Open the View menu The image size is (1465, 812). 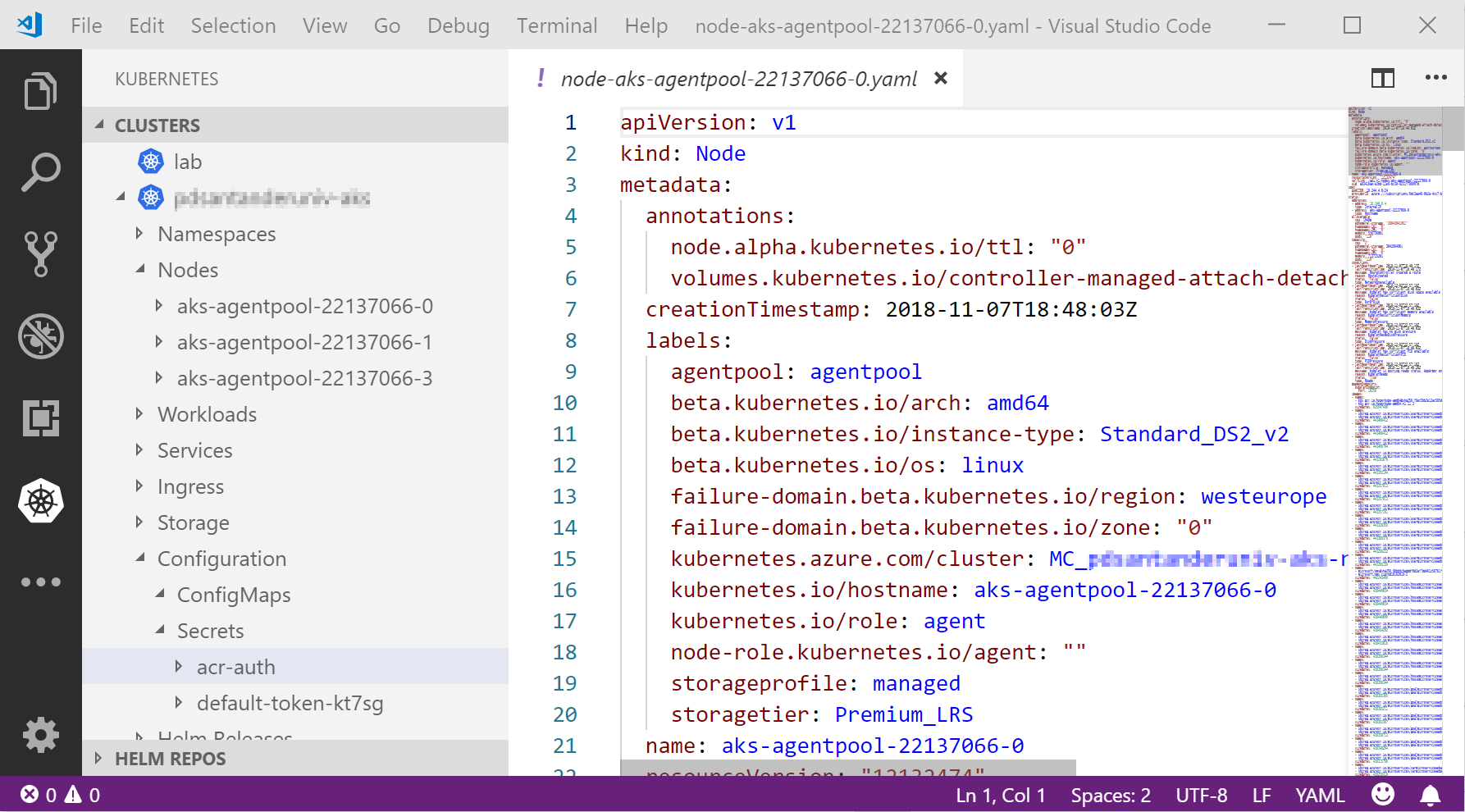(325, 25)
